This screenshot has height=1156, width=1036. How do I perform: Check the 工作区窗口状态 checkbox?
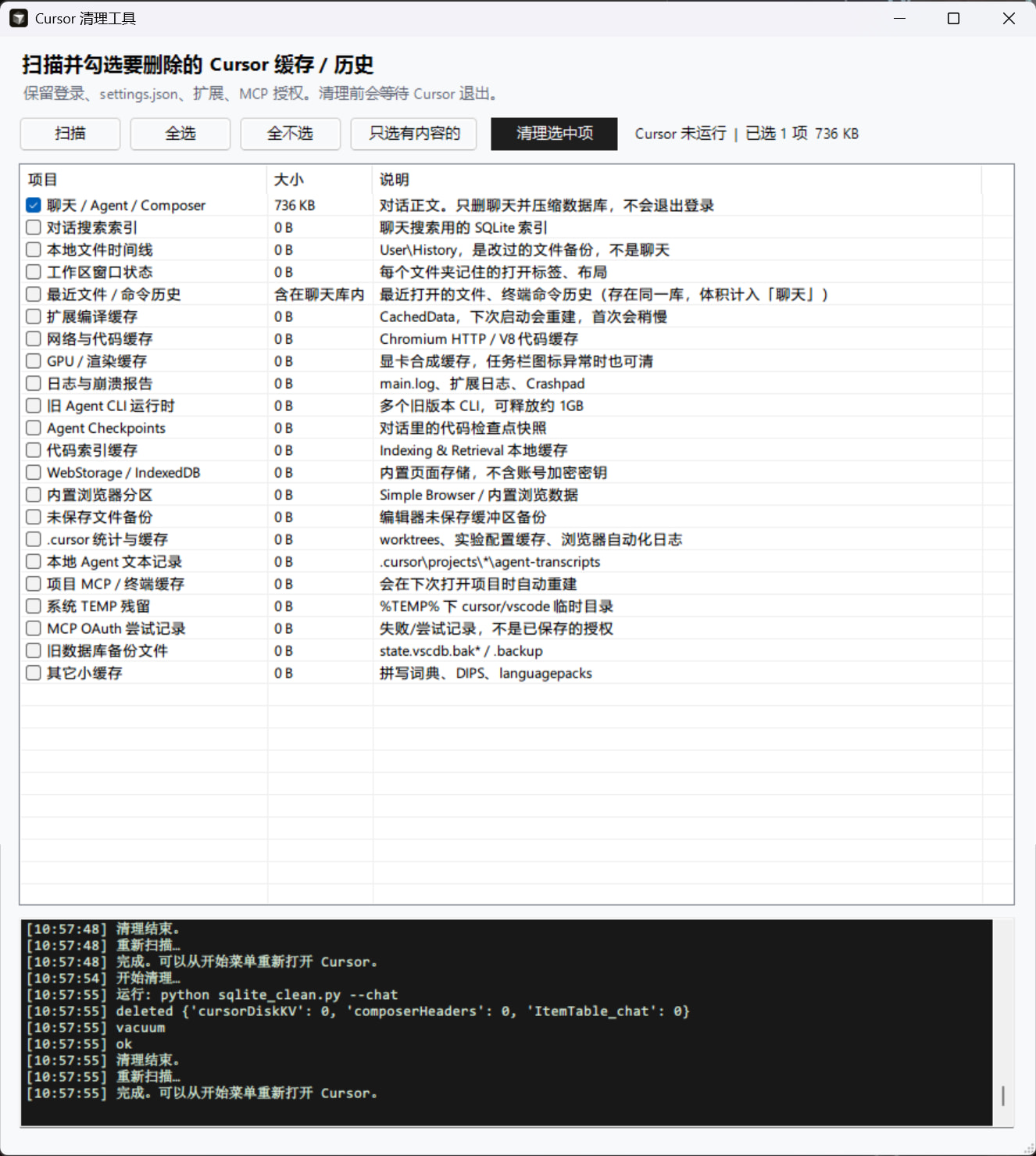(34, 272)
